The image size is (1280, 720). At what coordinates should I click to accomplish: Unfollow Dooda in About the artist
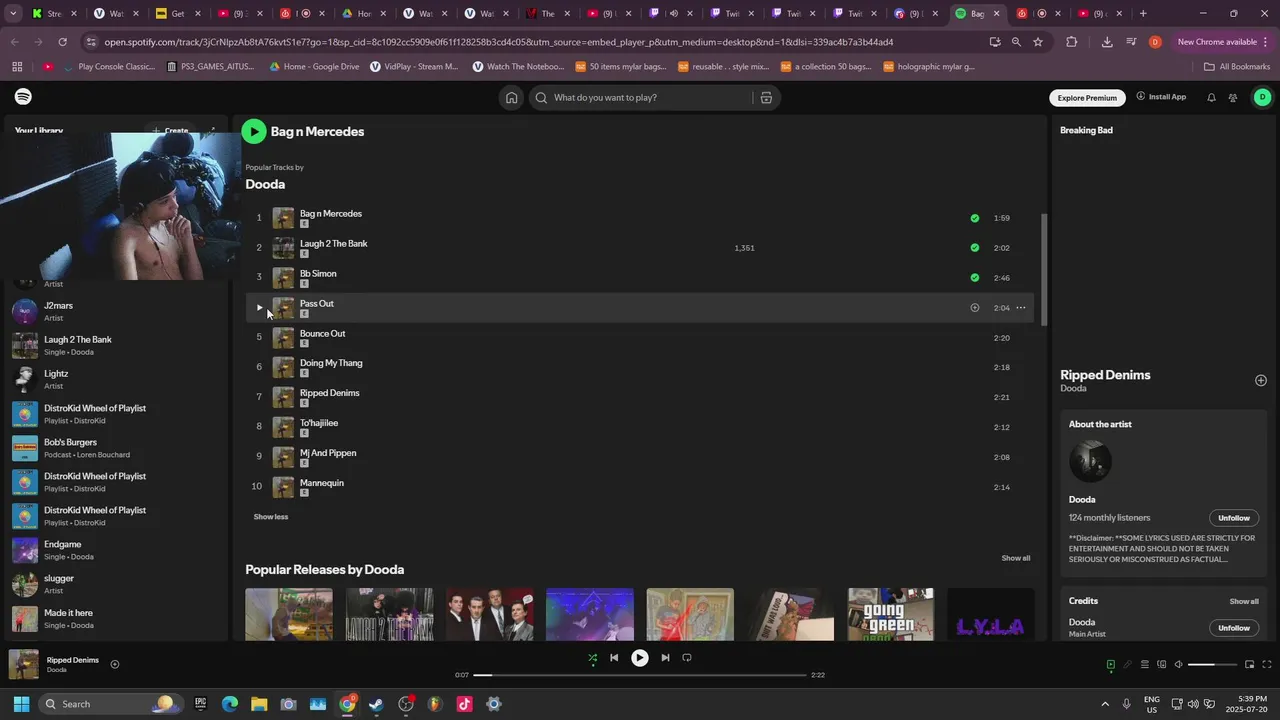coord(1234,518)
